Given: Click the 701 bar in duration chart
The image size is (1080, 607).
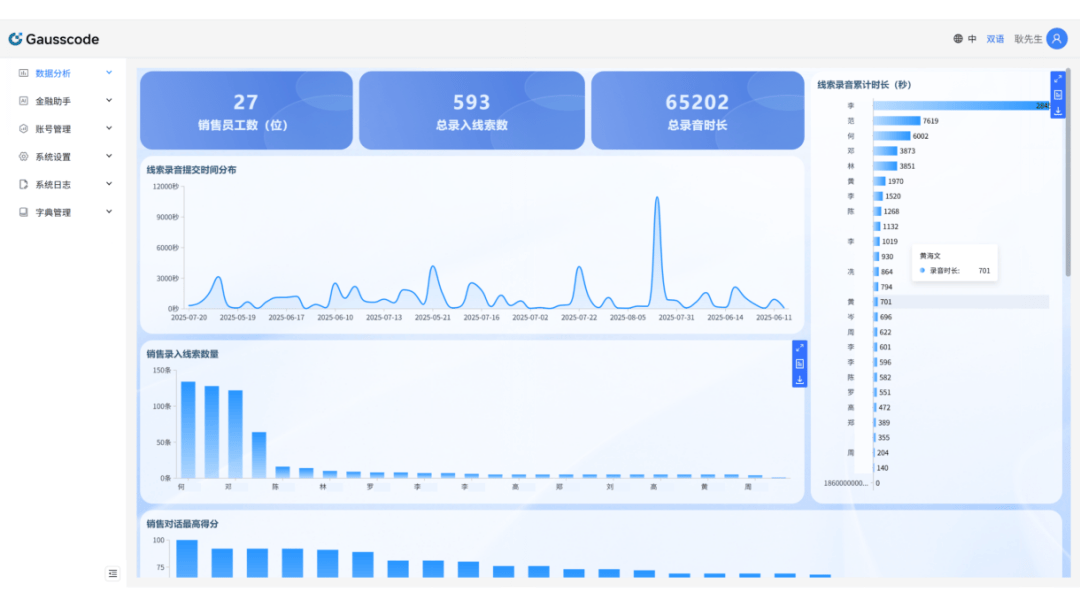Looking at the screenshot, I should coord(876,302).
